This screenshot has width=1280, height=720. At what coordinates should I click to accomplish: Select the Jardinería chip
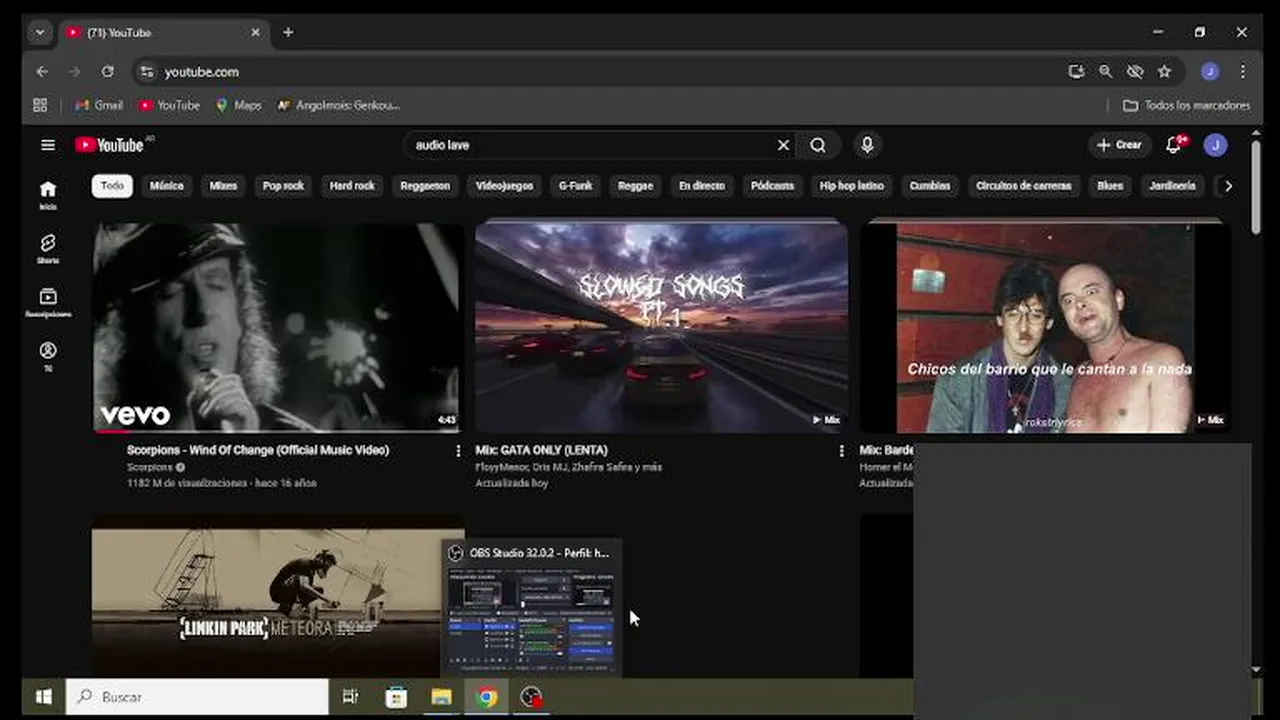(1172, 186)
